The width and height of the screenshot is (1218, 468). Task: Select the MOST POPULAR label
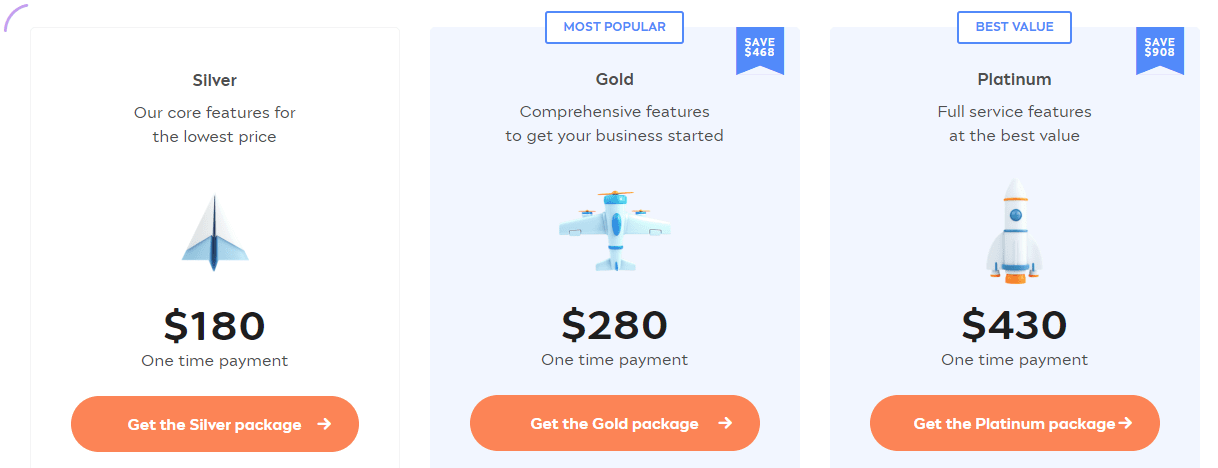[x=614, y=27]
